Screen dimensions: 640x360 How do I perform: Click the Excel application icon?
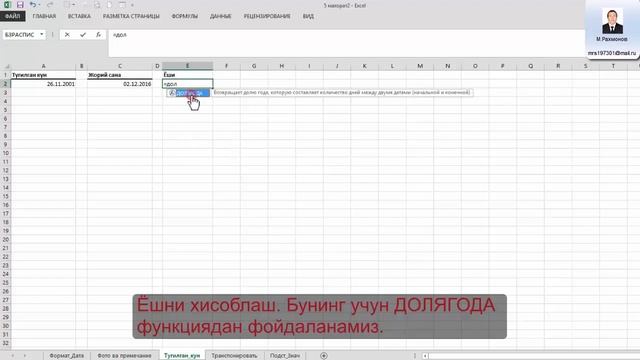7,5
